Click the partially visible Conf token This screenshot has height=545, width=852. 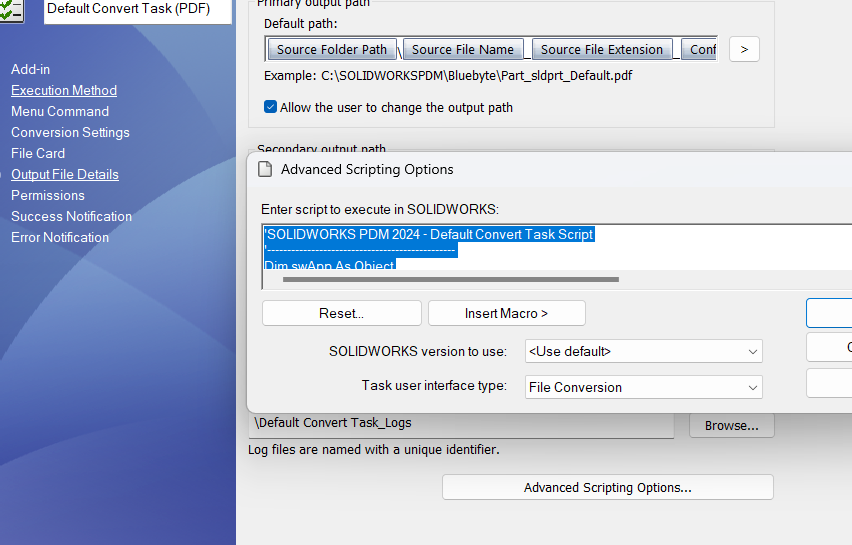[700, 49]
